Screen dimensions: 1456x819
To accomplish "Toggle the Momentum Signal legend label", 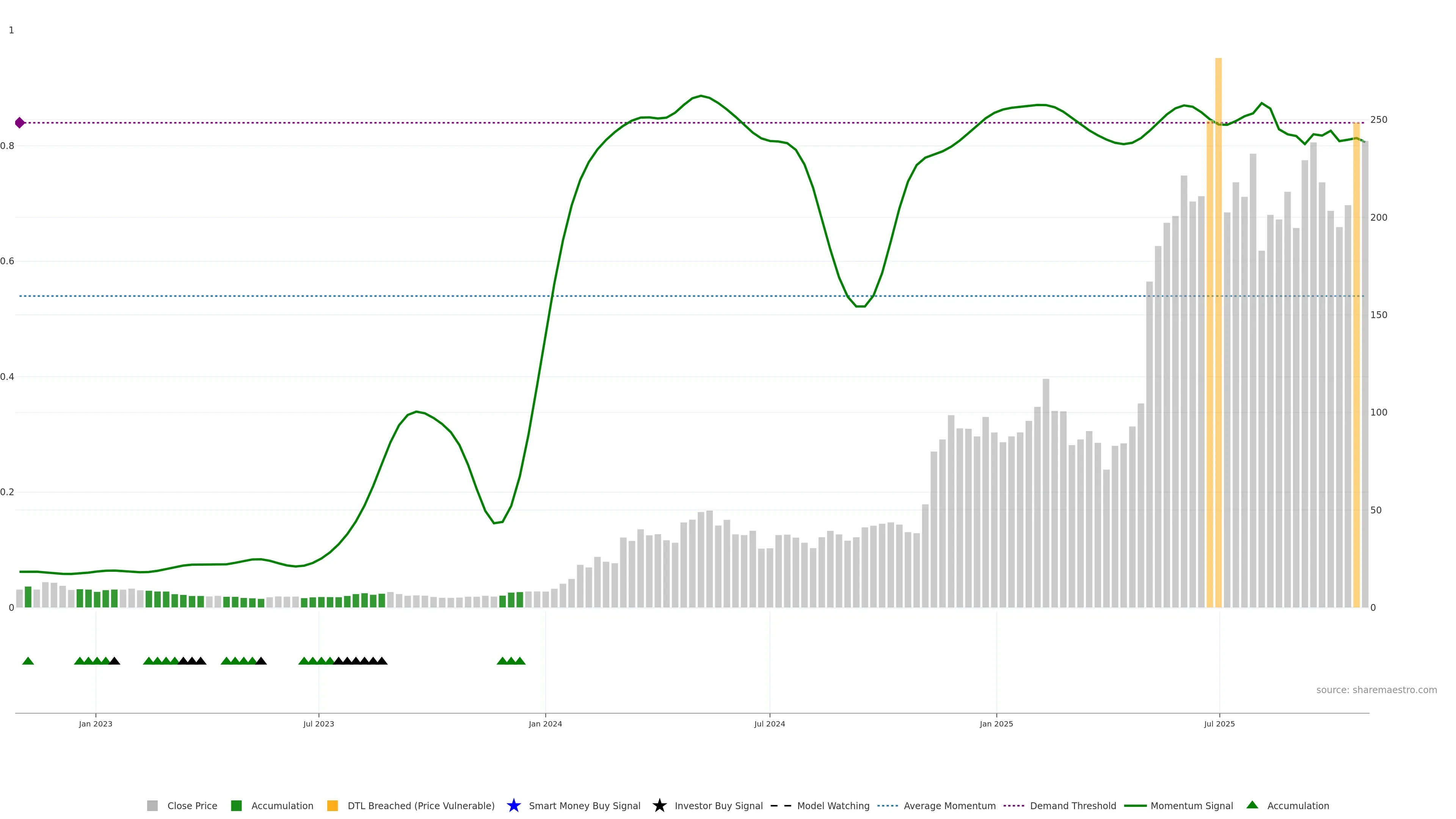I will (1191, 805).
